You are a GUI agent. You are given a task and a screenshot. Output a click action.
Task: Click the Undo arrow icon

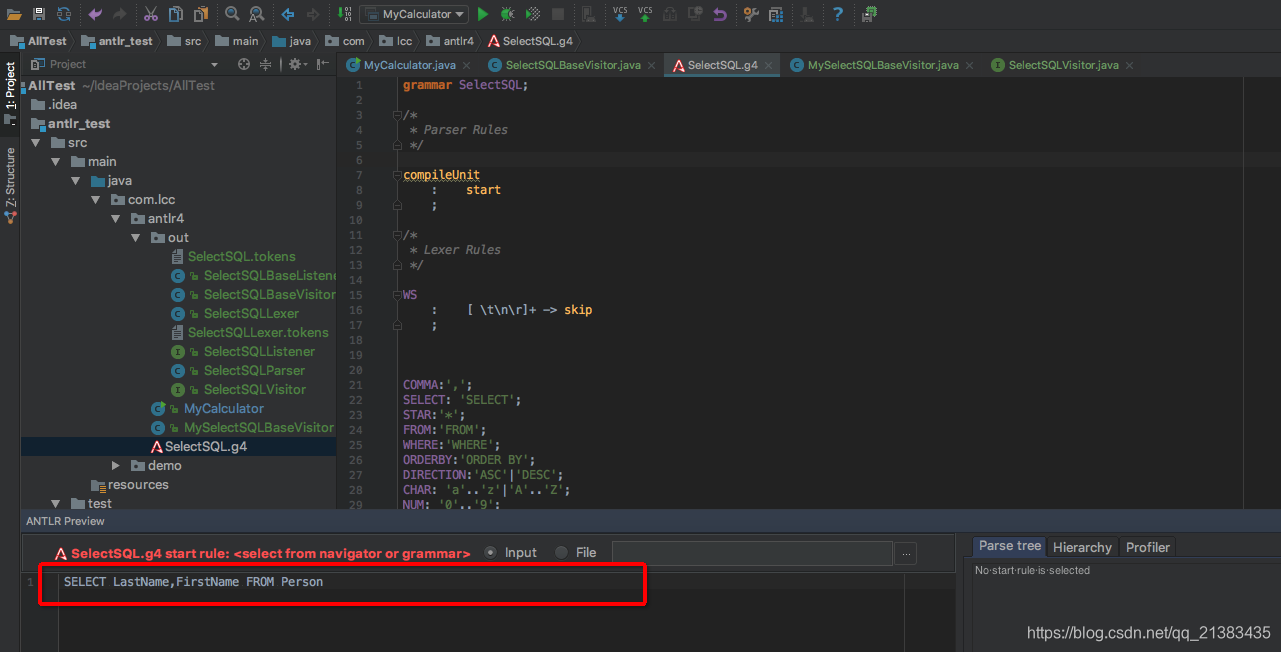95,14
